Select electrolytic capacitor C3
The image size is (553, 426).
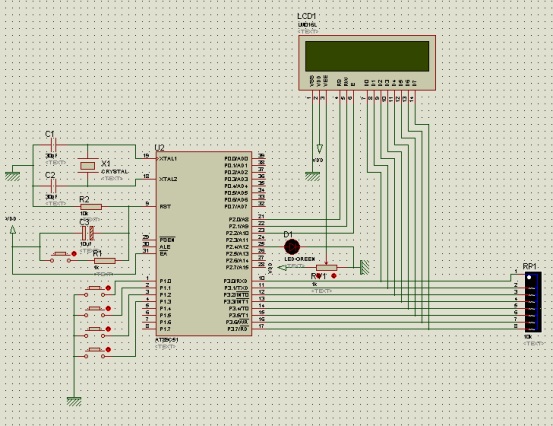coord(87,233)
